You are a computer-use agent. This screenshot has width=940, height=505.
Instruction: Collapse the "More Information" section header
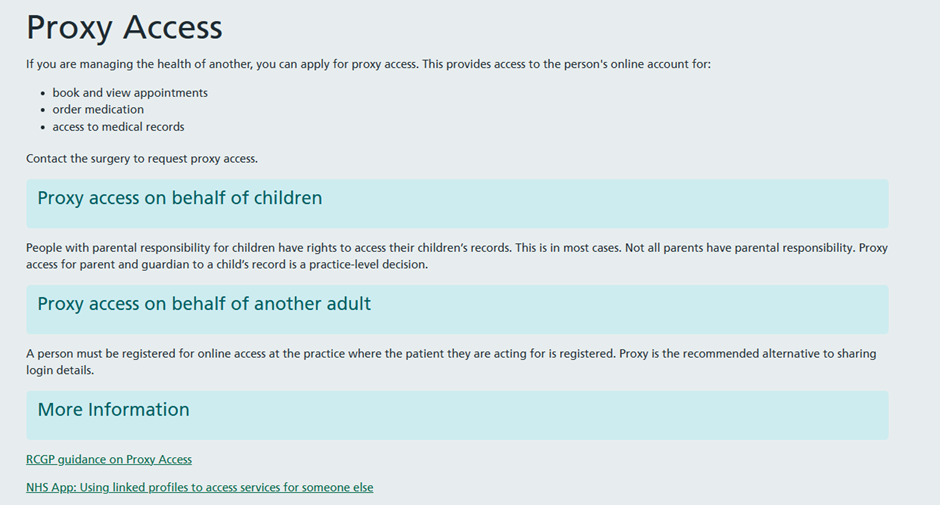point(113,410)
